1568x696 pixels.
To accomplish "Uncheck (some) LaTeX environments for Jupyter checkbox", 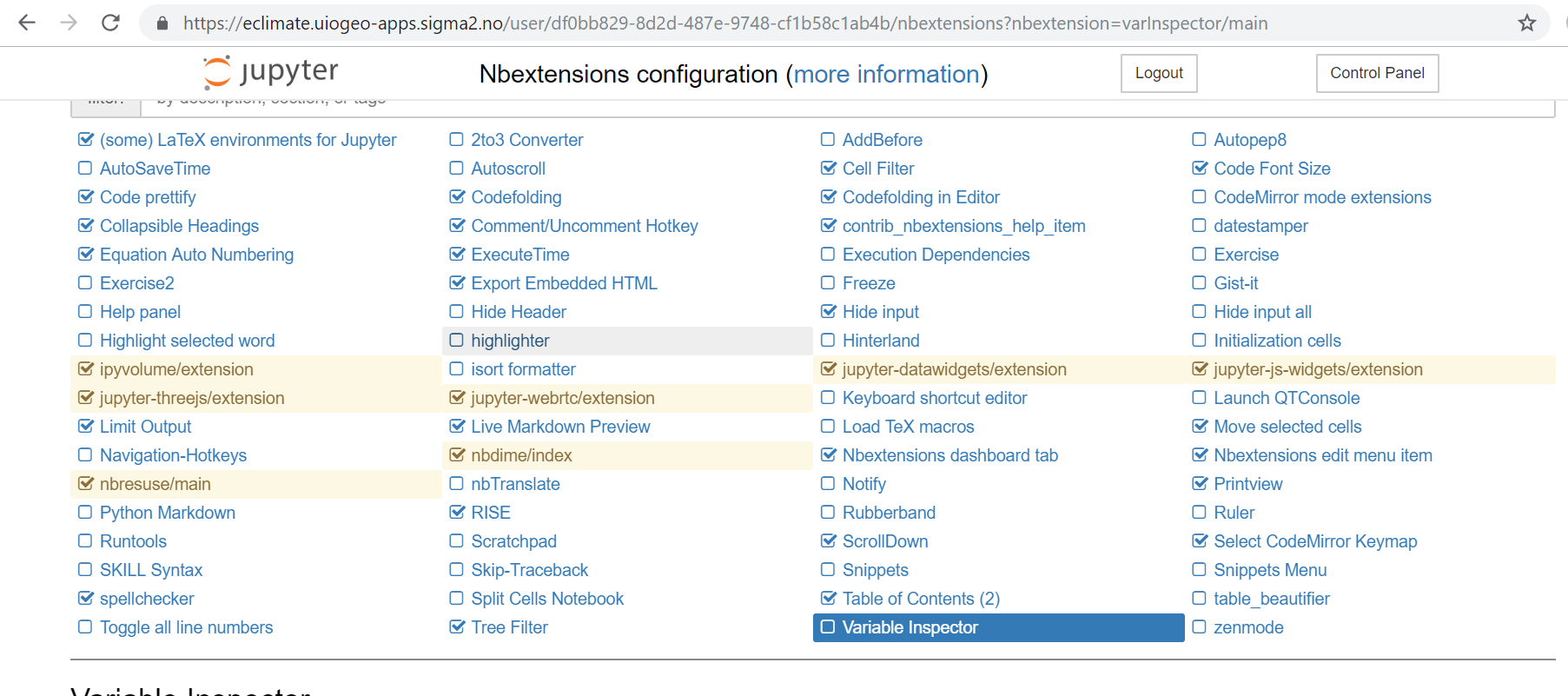I will click(85, 139).
